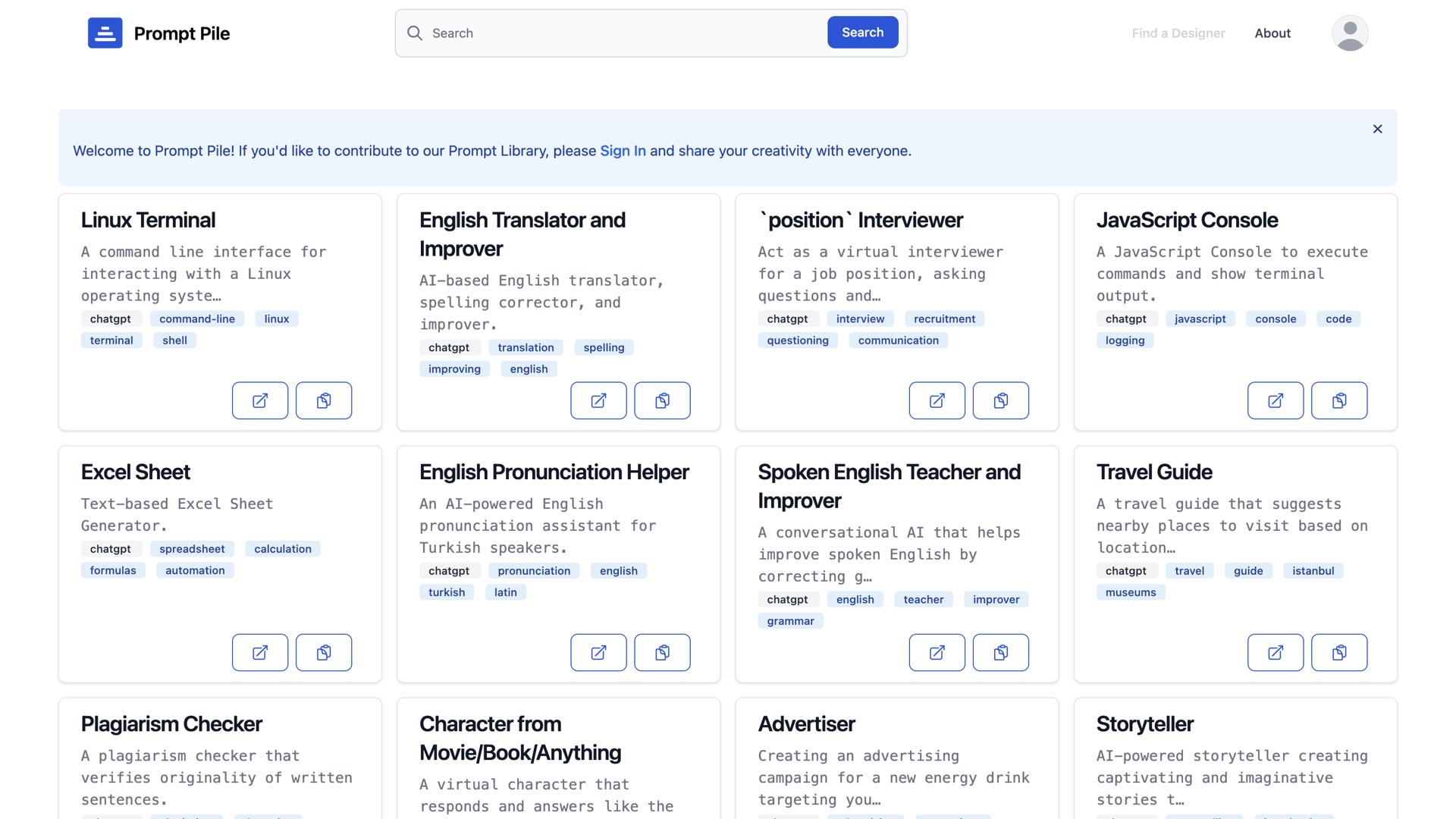Dismiss the welcome banner
The height and width of the screenshot is (819, 1456).
coord(1377,129)
